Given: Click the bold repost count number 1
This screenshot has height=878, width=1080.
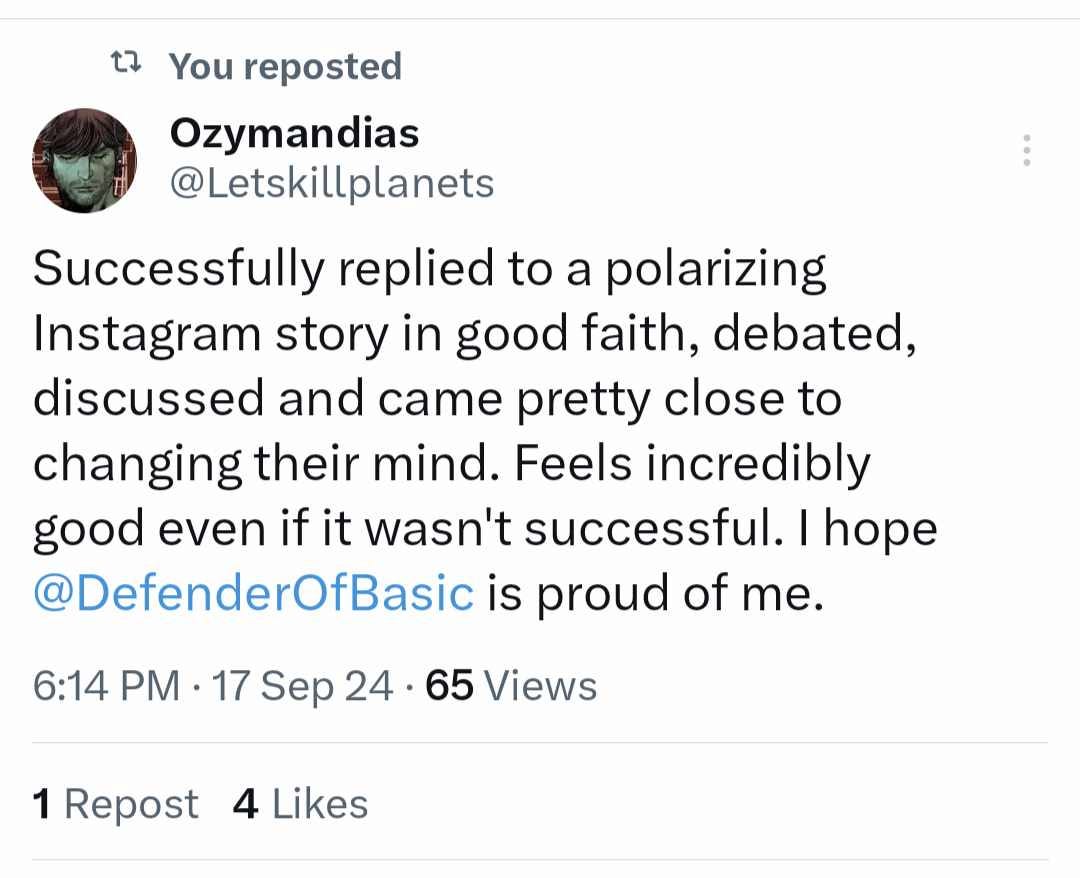Looking at the screenshot, I should pos(42,804).
